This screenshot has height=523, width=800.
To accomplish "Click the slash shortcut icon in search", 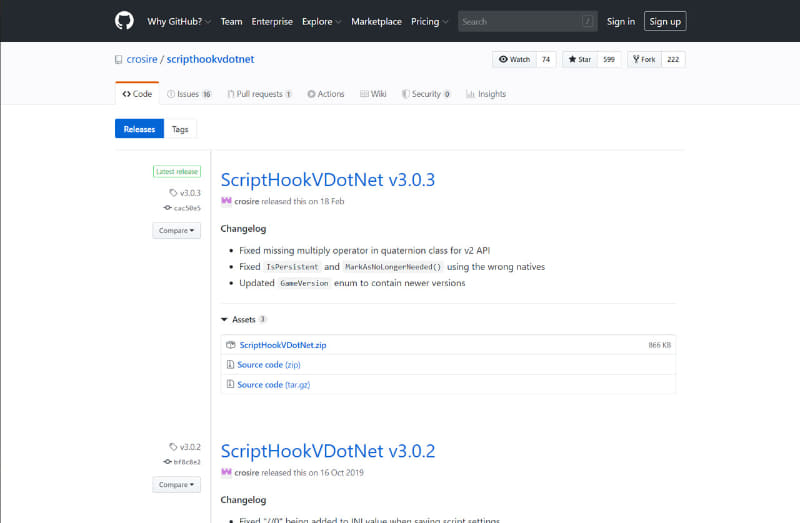I will point(587,21).
